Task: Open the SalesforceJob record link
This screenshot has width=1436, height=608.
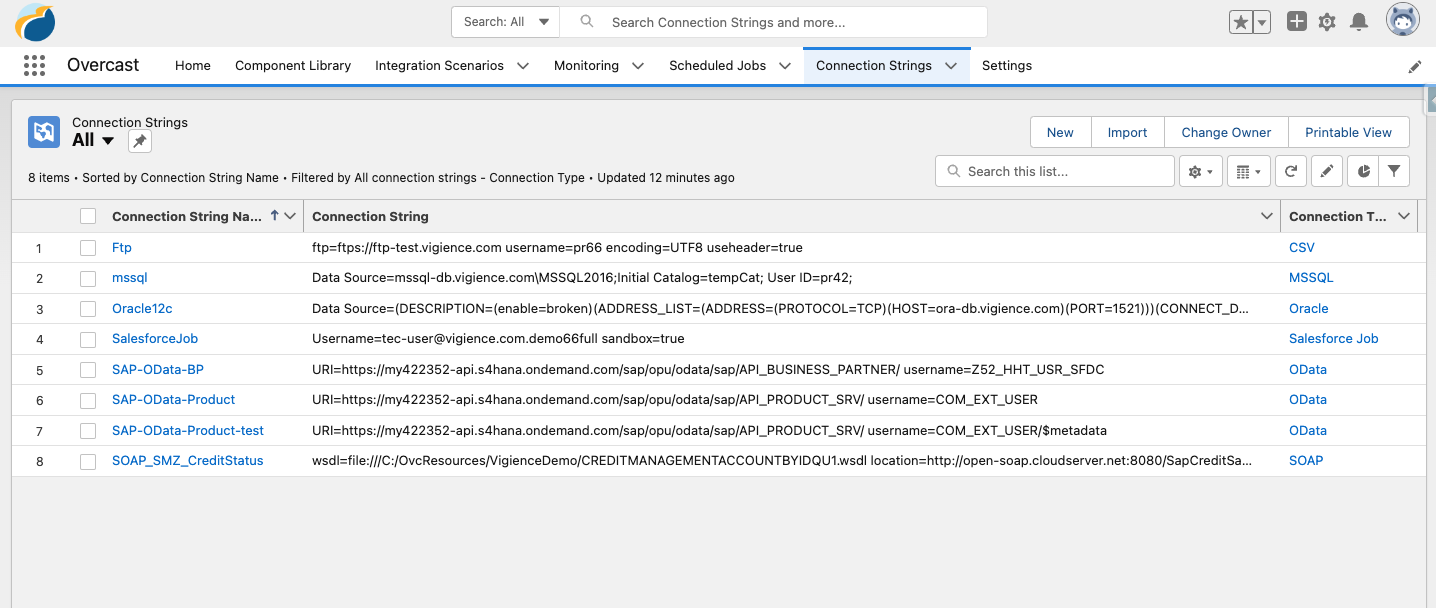Action: (x=155, y=339)
